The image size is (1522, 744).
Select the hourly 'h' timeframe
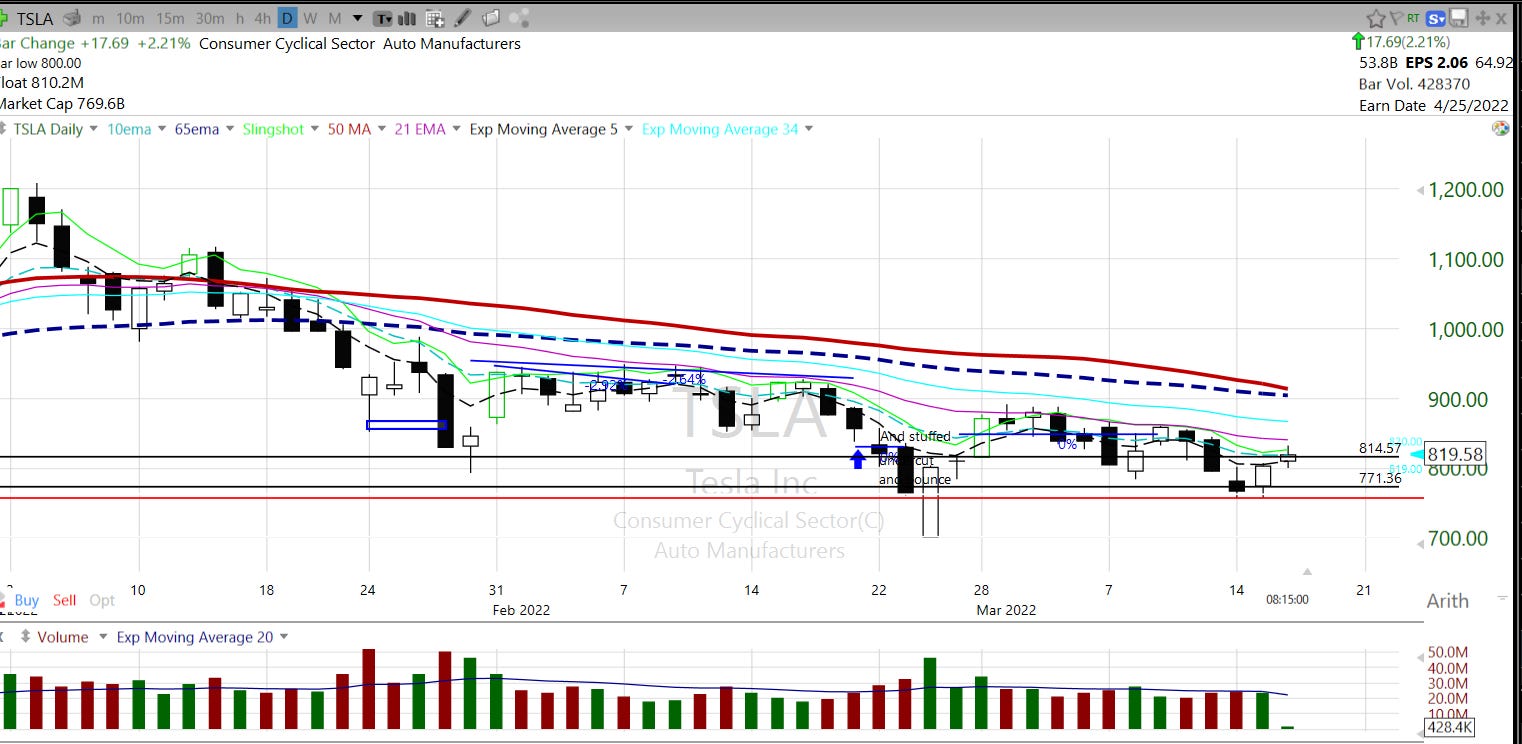click(240, 18)
